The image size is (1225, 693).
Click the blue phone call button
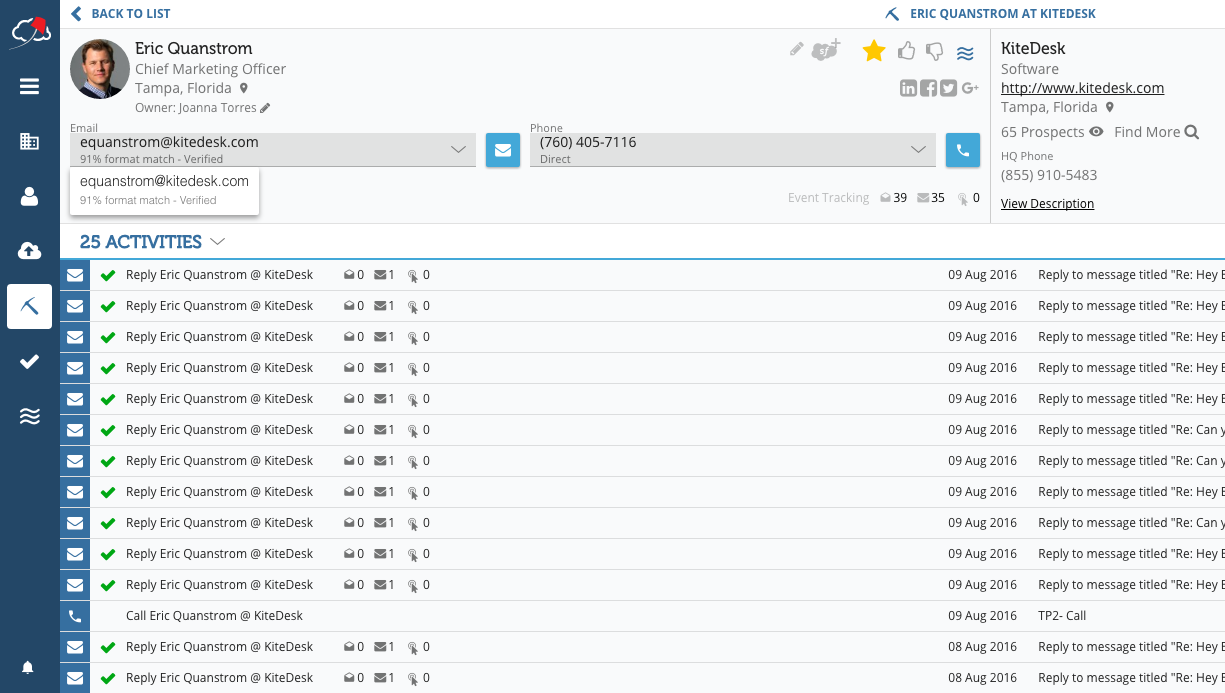pos(962,150)
